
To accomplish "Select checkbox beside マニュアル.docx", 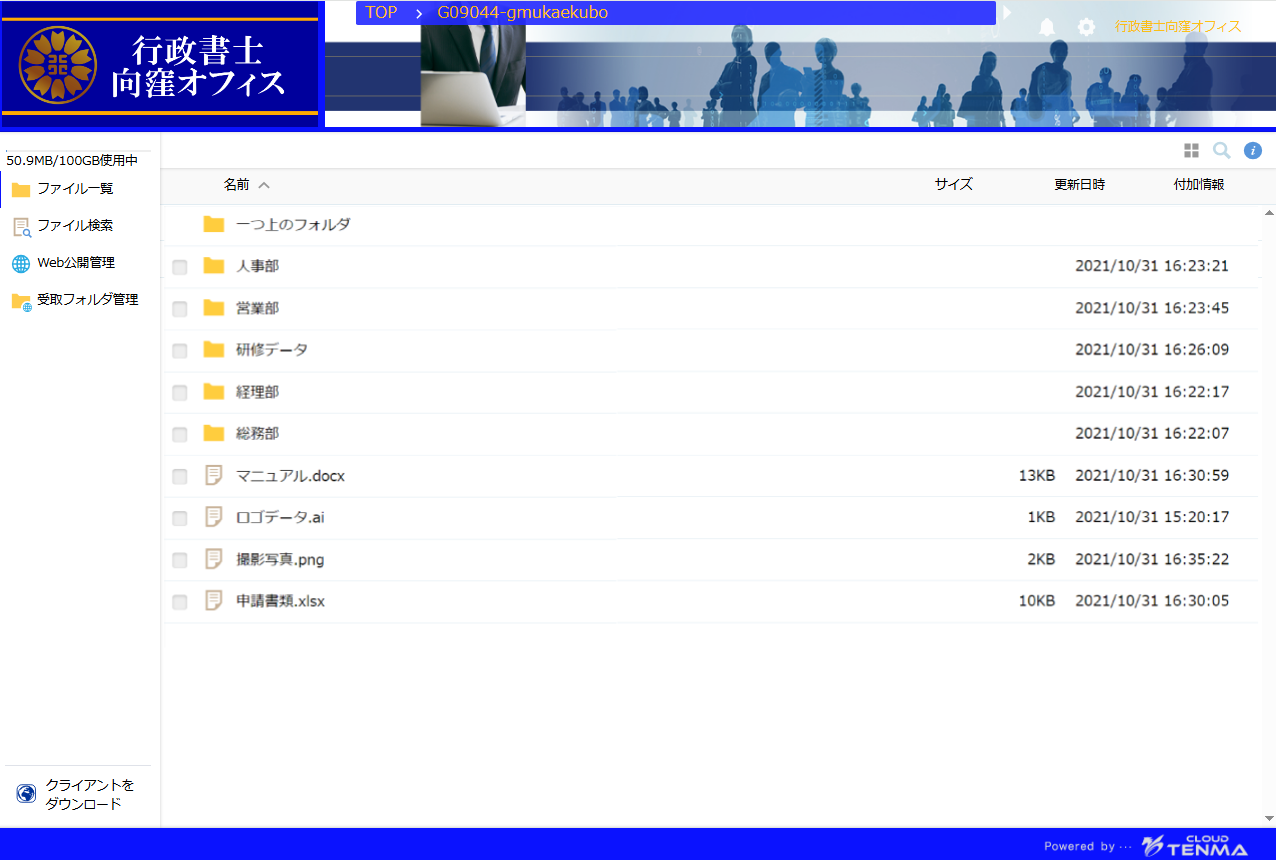I will tap(180, 477).
